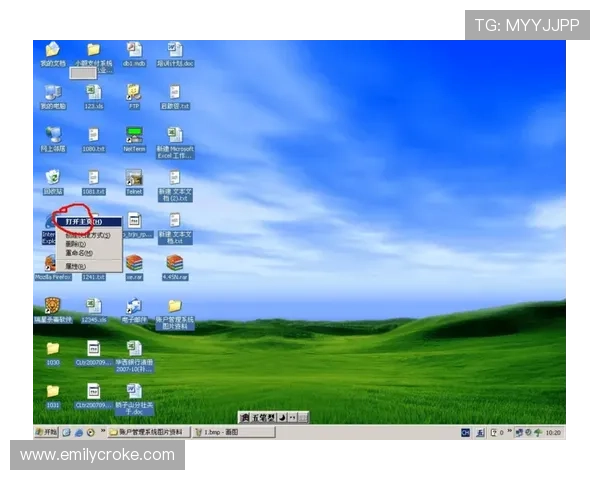This screenshot has width=600, height=480.
Task: Expand the quick launch overflow chevron
Action: 102,432
